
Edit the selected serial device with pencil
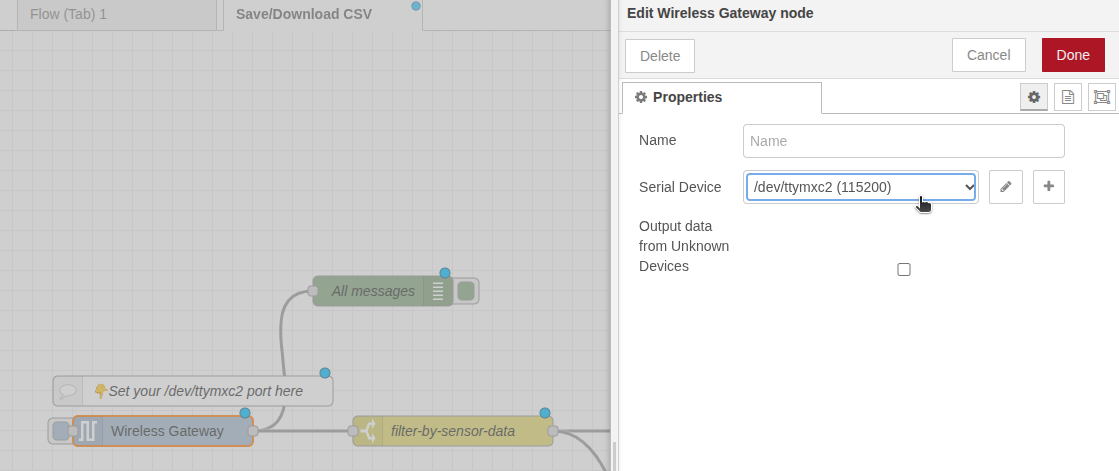pyautogui.click(x=1005, y=187)
